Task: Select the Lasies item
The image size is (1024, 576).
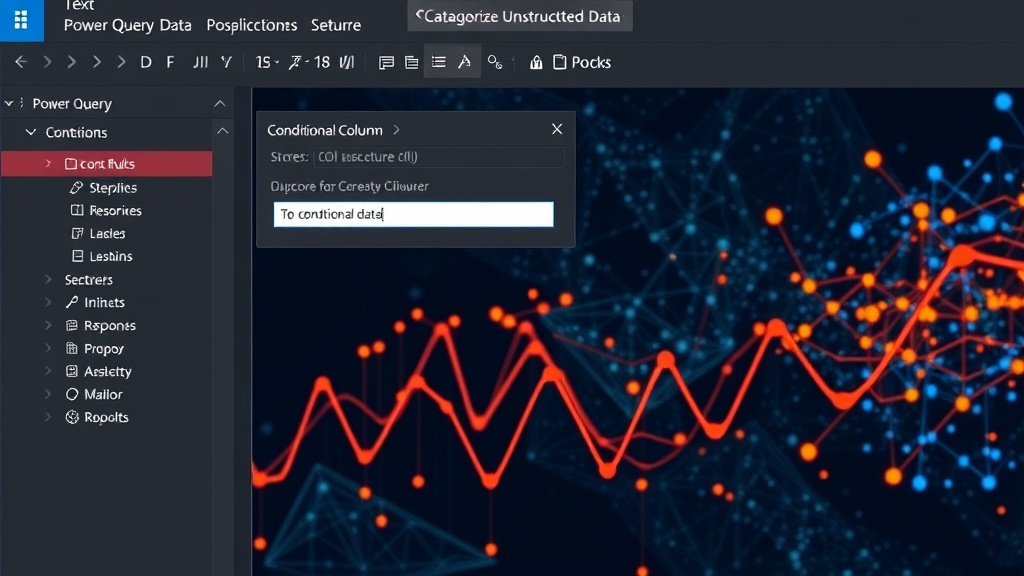Action: [107, 234]
